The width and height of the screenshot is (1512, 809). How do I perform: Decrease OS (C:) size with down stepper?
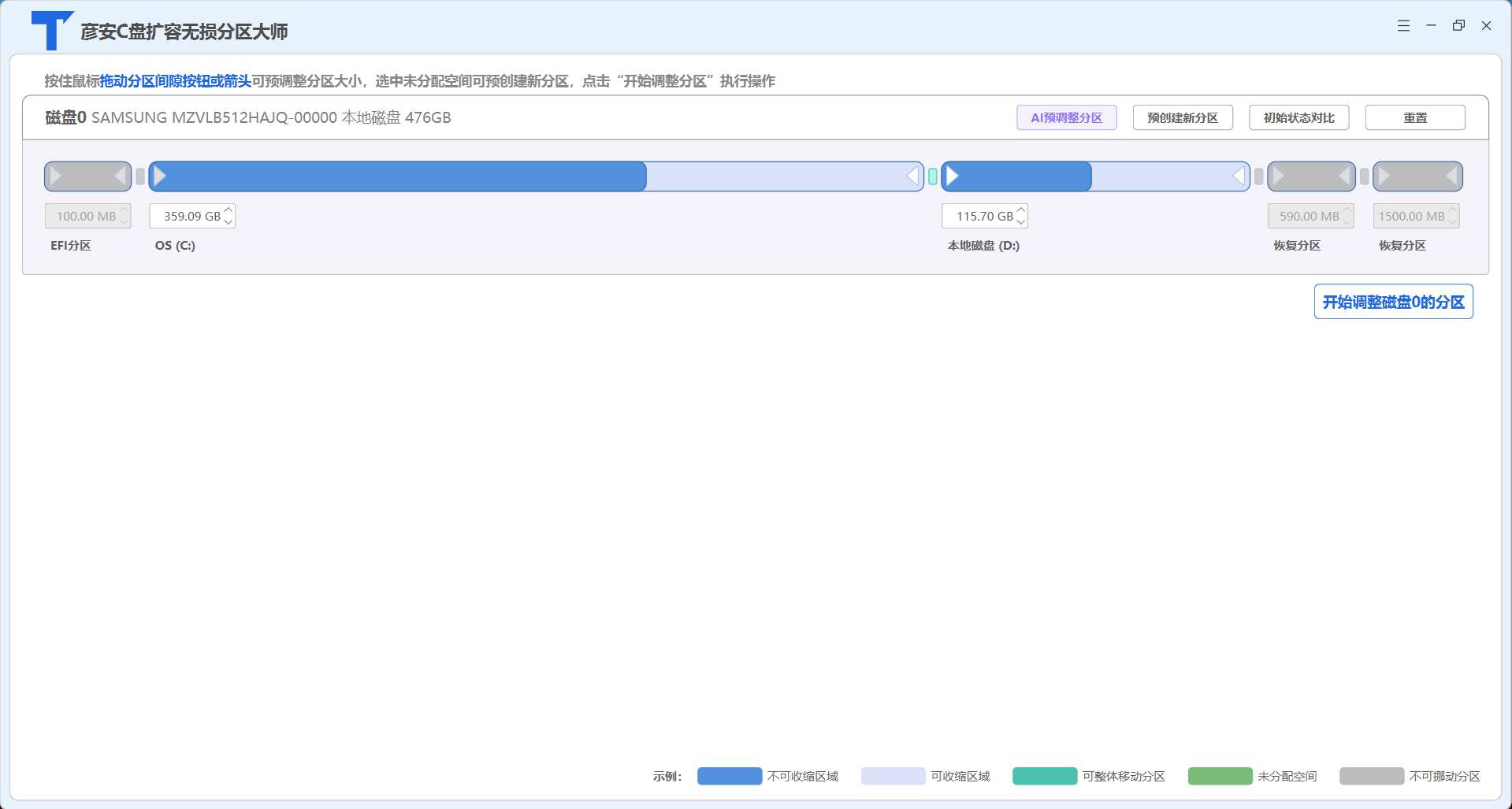click(x=228, y=221)
